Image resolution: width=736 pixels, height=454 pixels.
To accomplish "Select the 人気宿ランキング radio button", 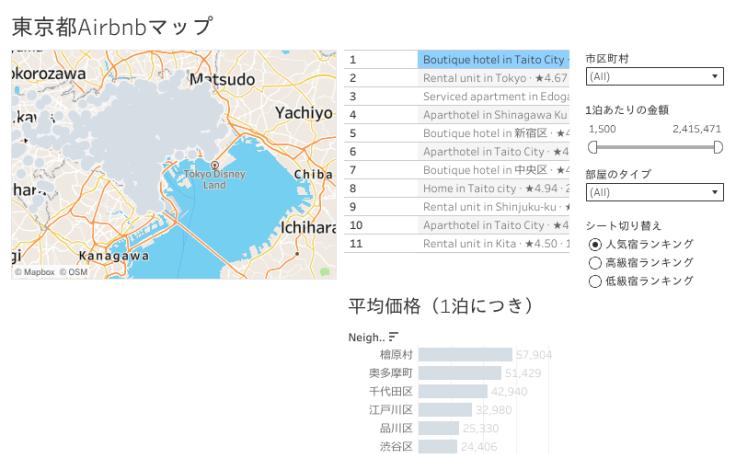I will (596, 244).
